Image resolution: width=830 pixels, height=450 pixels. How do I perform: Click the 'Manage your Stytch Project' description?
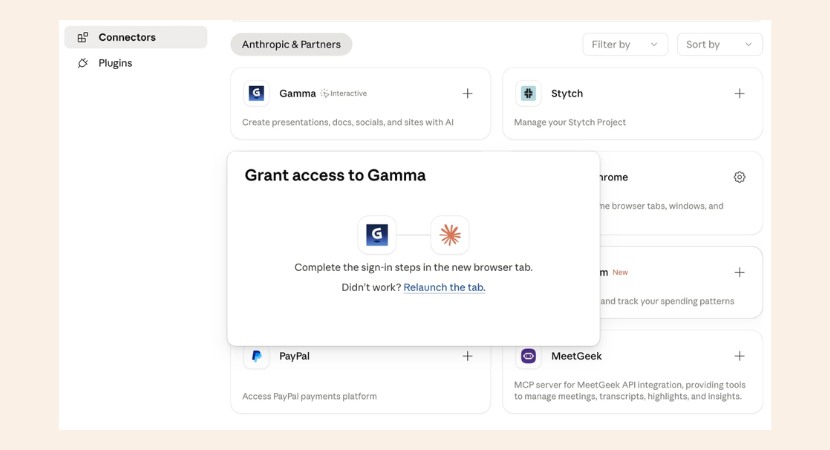click(570, 122)
